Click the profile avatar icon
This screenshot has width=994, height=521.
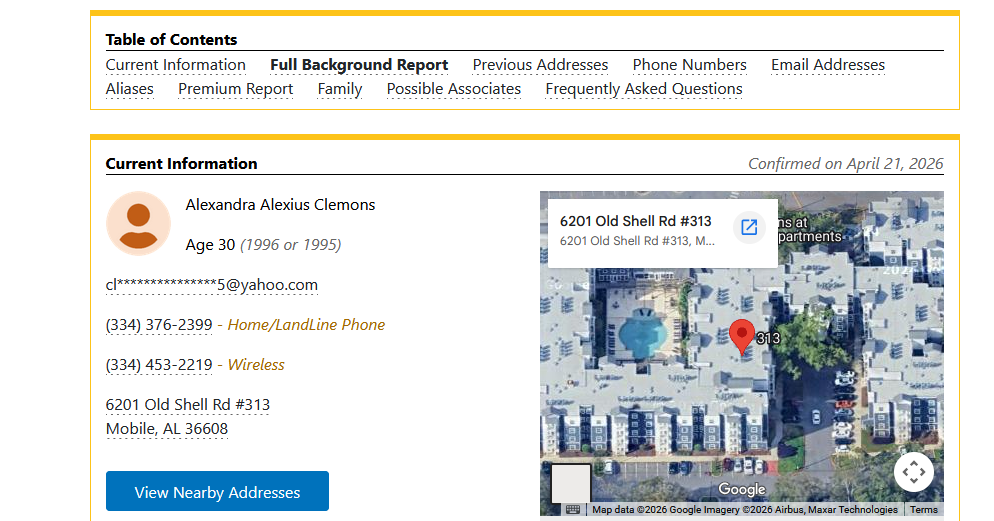click(x=139, y=224)
